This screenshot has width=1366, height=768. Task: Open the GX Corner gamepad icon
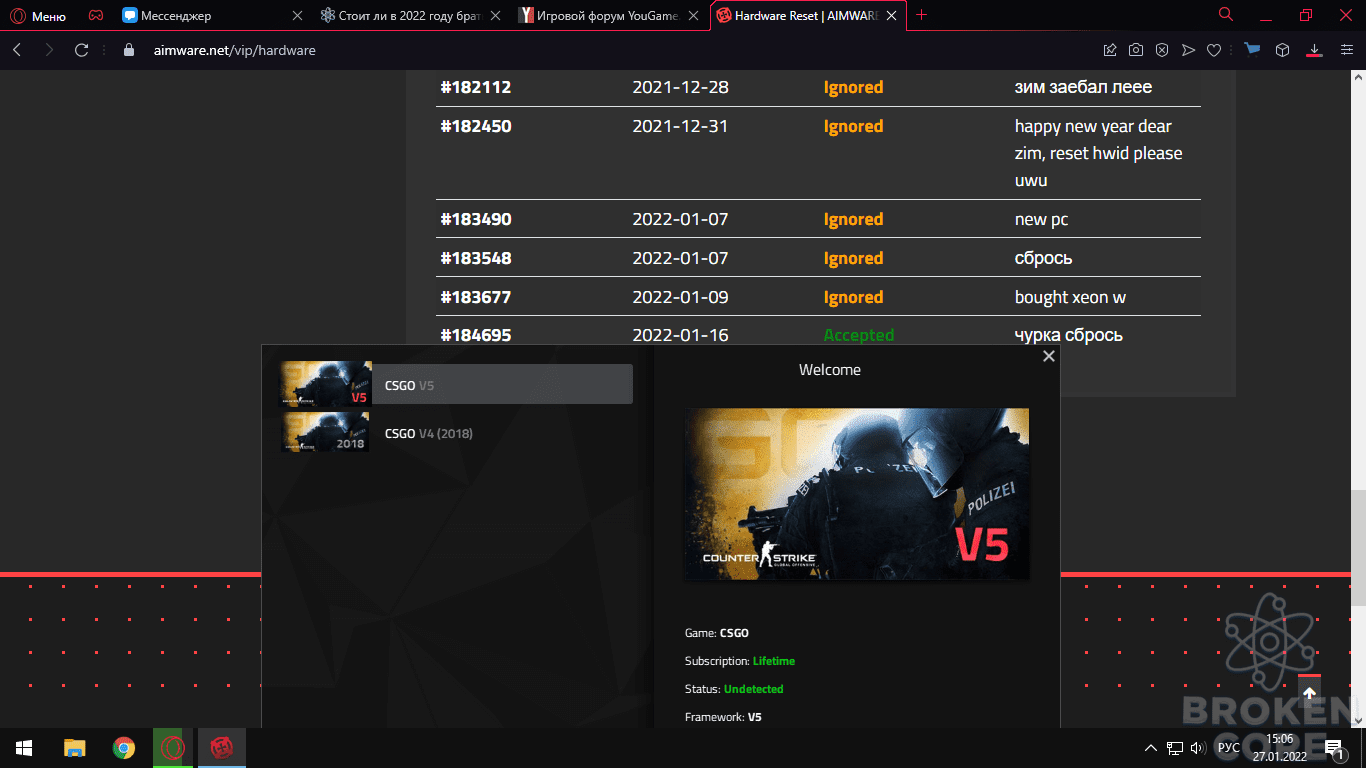tap(95, 16)
